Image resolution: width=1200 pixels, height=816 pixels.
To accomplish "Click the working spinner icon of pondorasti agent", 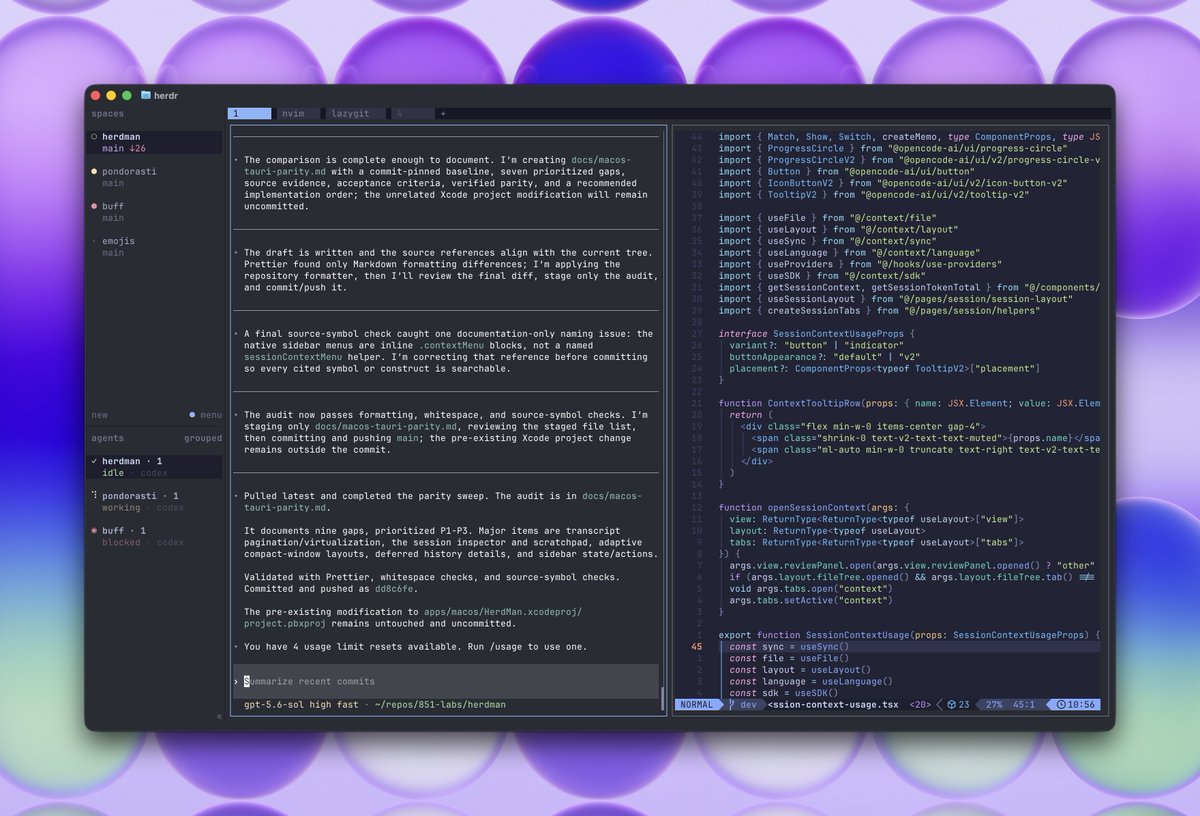I will point(94,495).
